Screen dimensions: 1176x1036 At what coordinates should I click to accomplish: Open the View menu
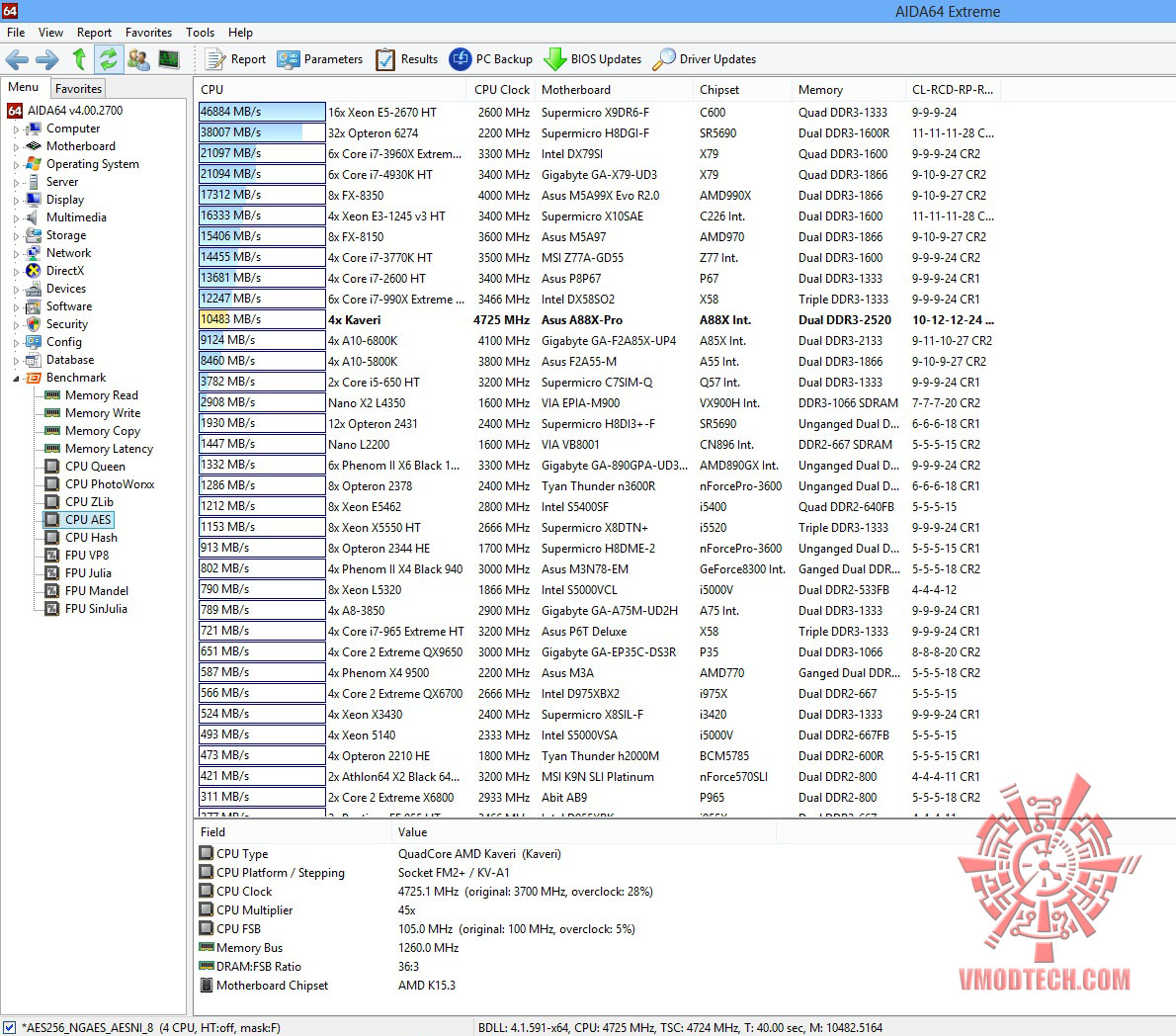51,33
